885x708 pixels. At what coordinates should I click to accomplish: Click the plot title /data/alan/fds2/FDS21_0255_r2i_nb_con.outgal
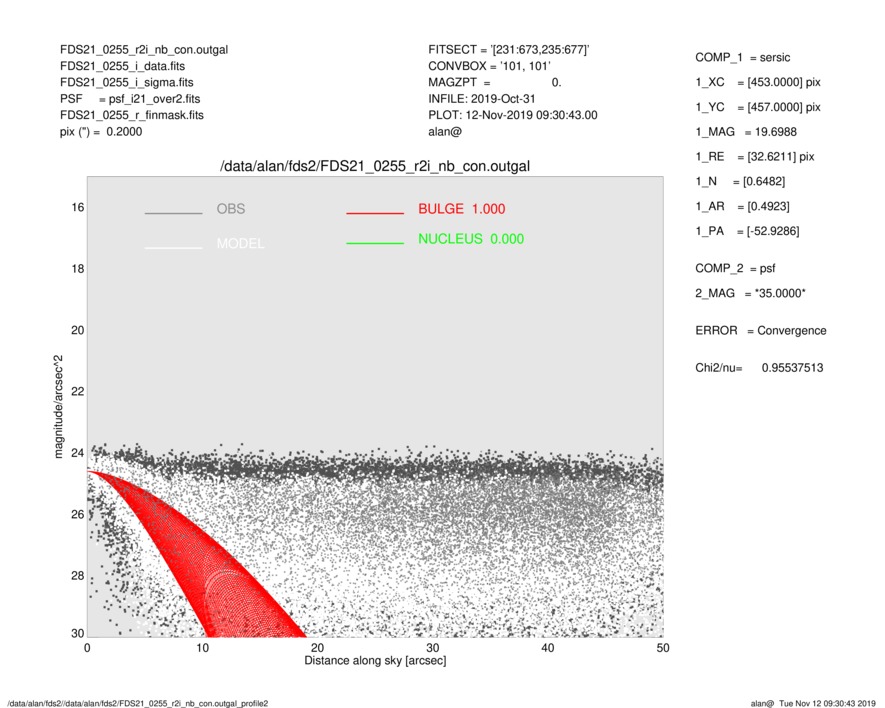coord(375,167)
